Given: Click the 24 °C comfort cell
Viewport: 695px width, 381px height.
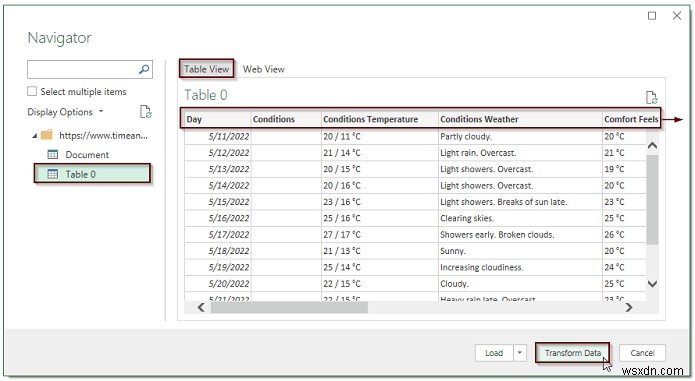Looking at the screenshot, I should point(624,268).
